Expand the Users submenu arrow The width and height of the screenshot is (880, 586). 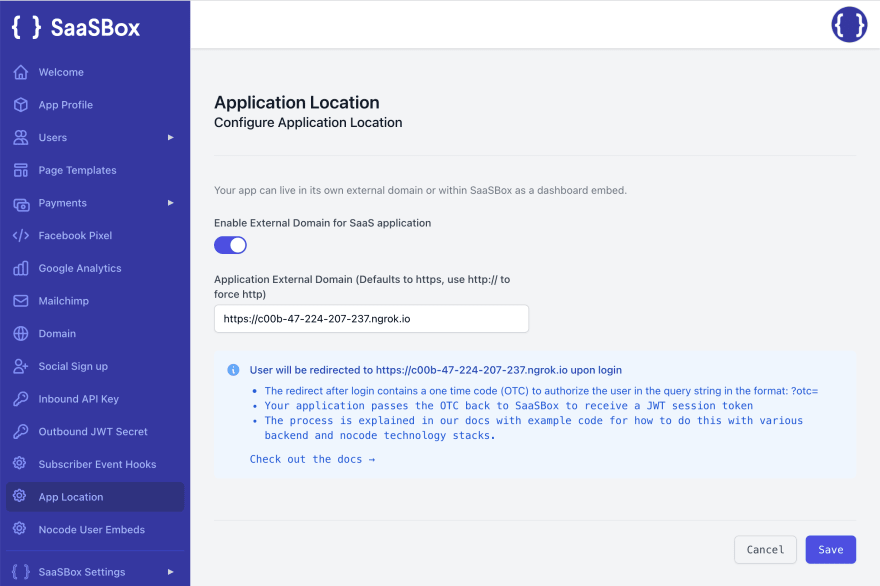pyautogui.click(x=171, y=138)
